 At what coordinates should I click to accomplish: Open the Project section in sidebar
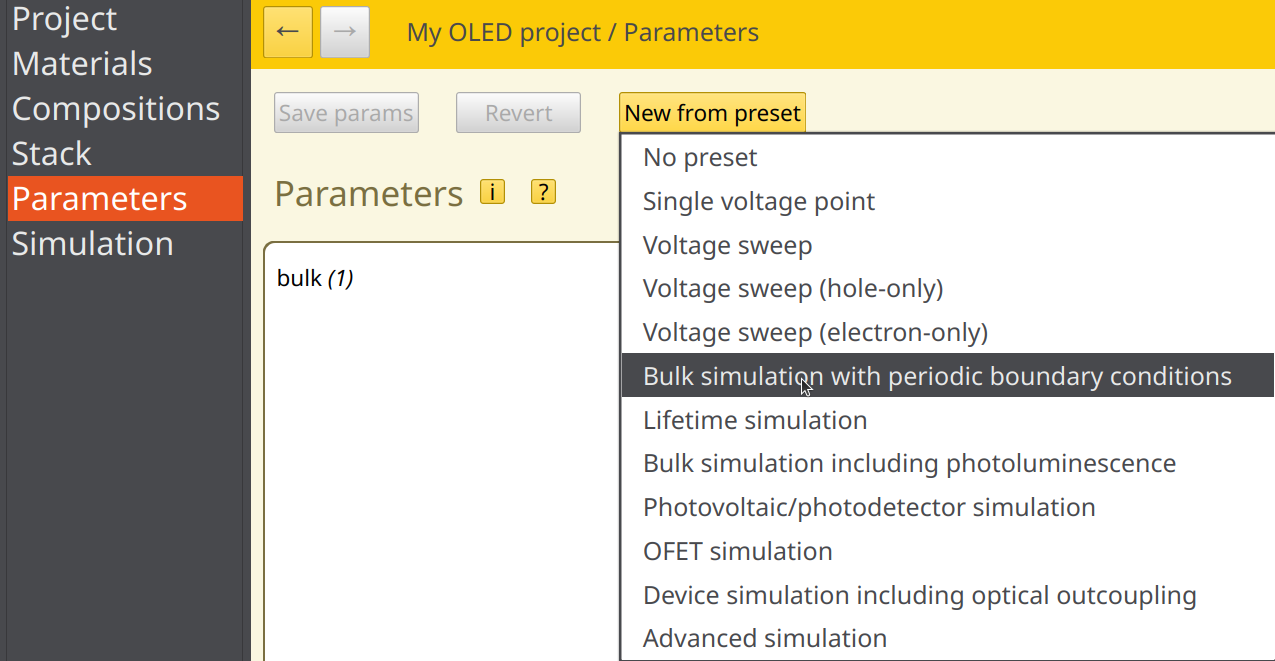tap(64, 19)
